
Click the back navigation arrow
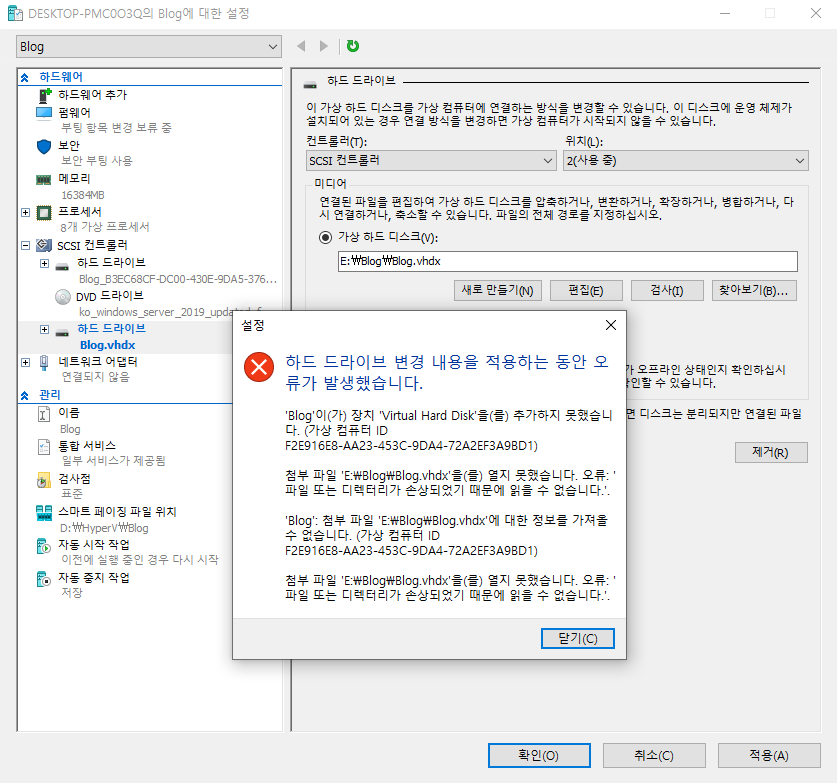(x=301, y=46)
